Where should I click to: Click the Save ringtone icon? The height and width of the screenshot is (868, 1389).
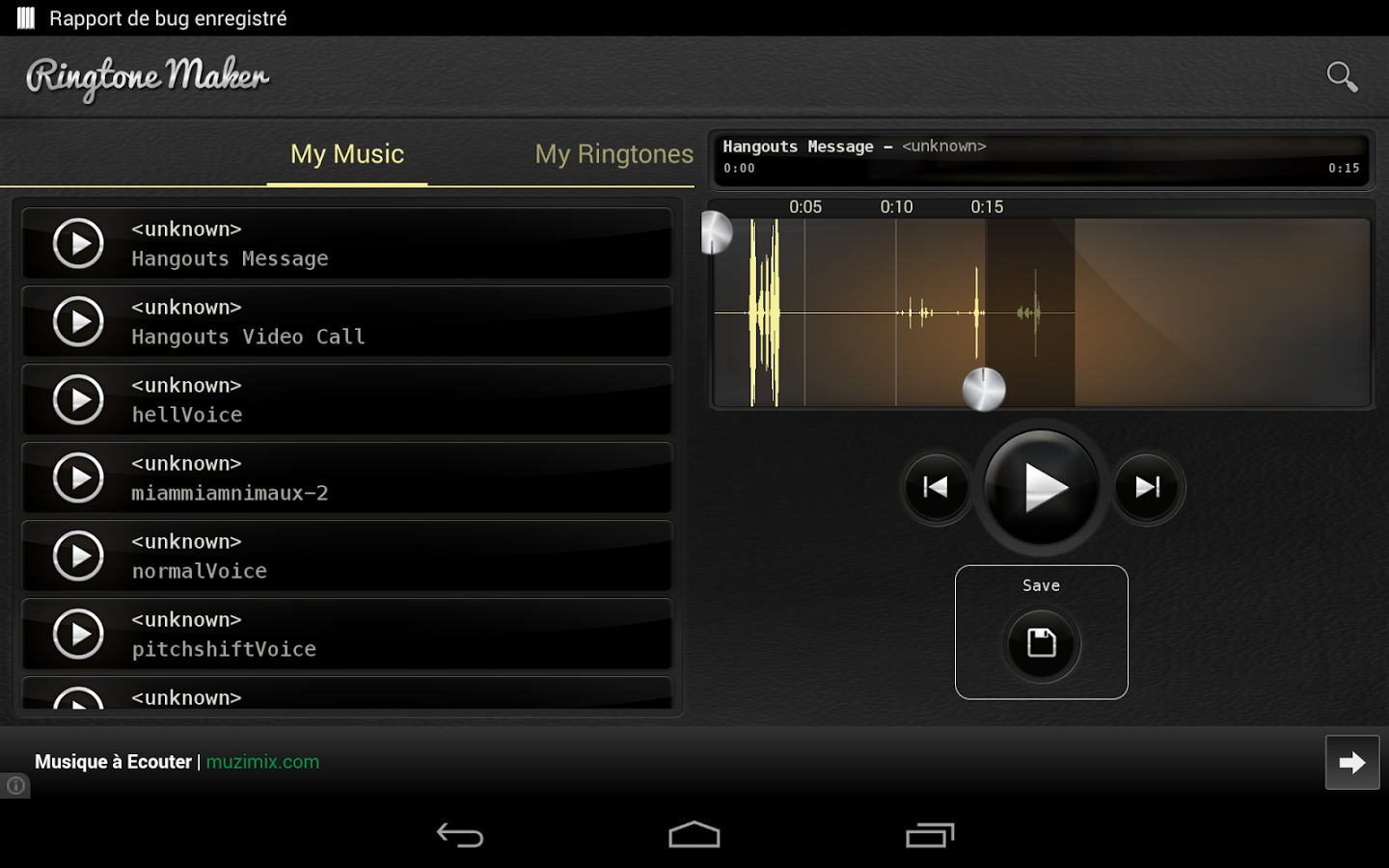[x=1042, y=644]
